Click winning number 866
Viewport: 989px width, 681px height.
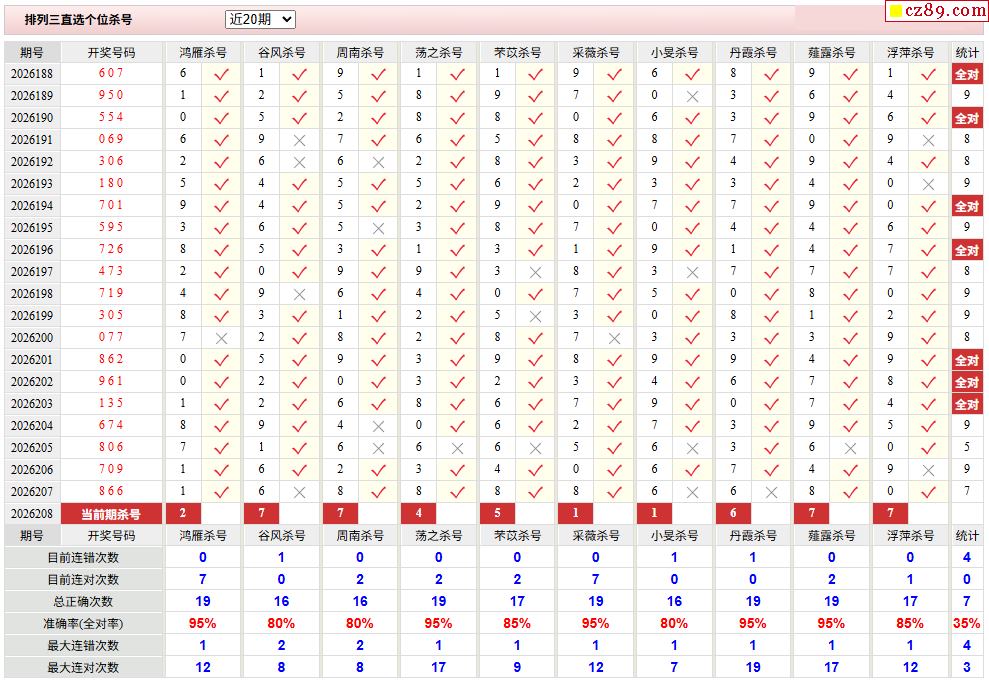point(111,491)
